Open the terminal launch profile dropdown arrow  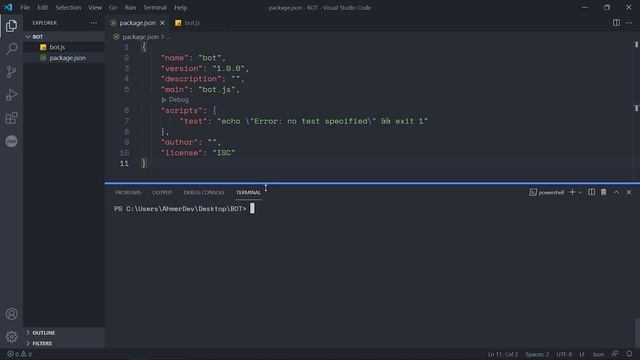[580, 192]
